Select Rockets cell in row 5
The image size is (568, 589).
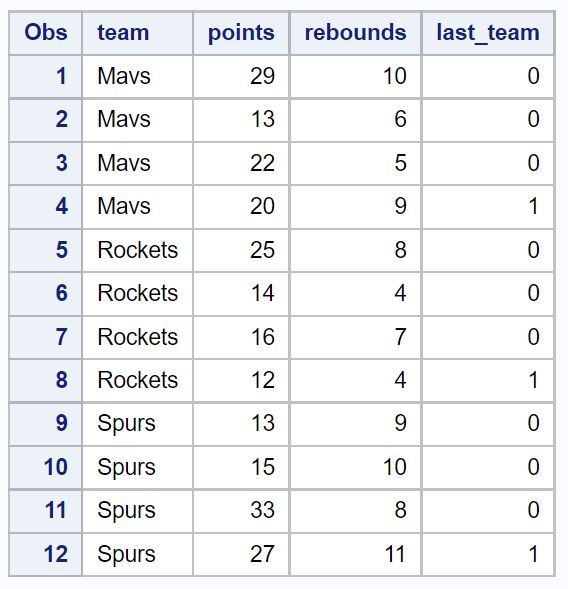click(137, 250)
